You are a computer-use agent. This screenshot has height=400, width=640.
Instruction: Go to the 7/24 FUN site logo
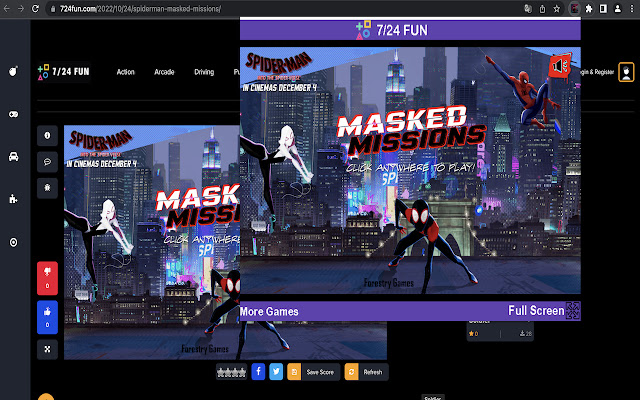coord(64,72)
